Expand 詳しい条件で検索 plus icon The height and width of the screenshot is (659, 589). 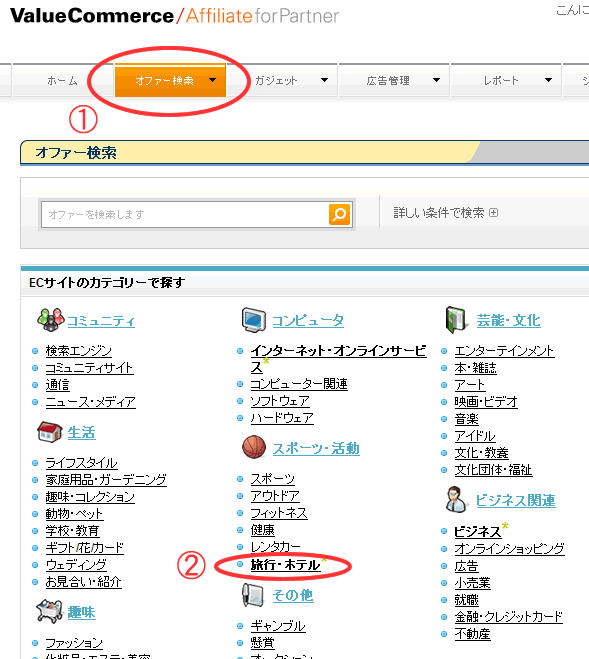coord(494,213)
